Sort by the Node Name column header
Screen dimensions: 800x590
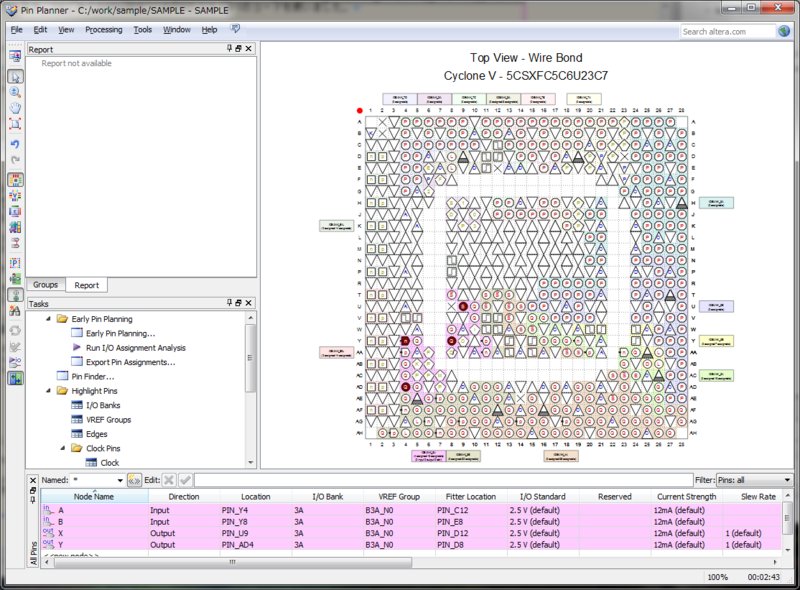click(x=94, y=497)
